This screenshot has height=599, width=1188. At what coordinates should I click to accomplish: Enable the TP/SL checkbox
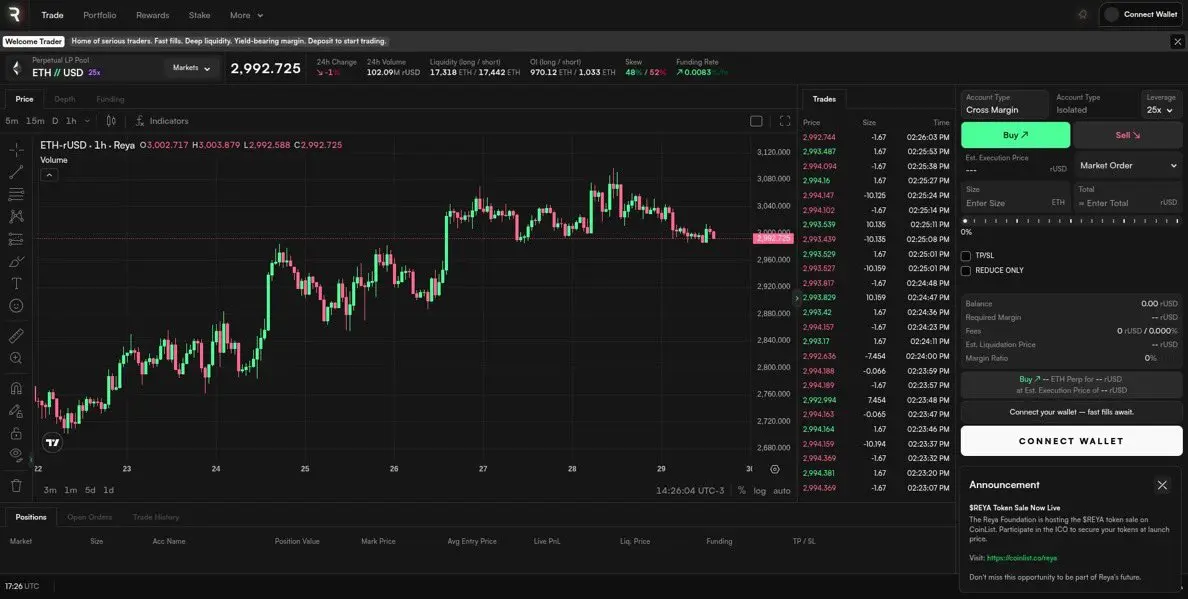(966, 256)
